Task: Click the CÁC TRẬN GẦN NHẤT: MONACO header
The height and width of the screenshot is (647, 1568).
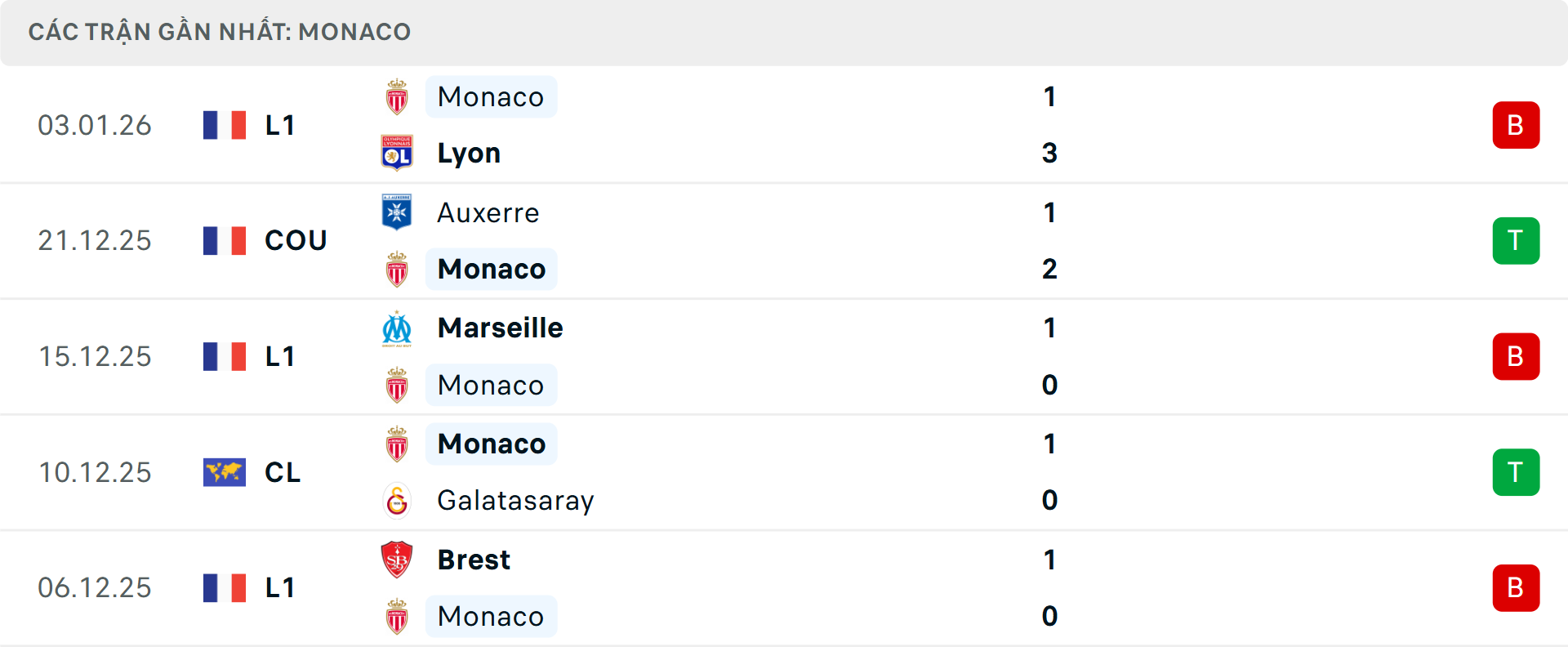Action: coord(219,31)
